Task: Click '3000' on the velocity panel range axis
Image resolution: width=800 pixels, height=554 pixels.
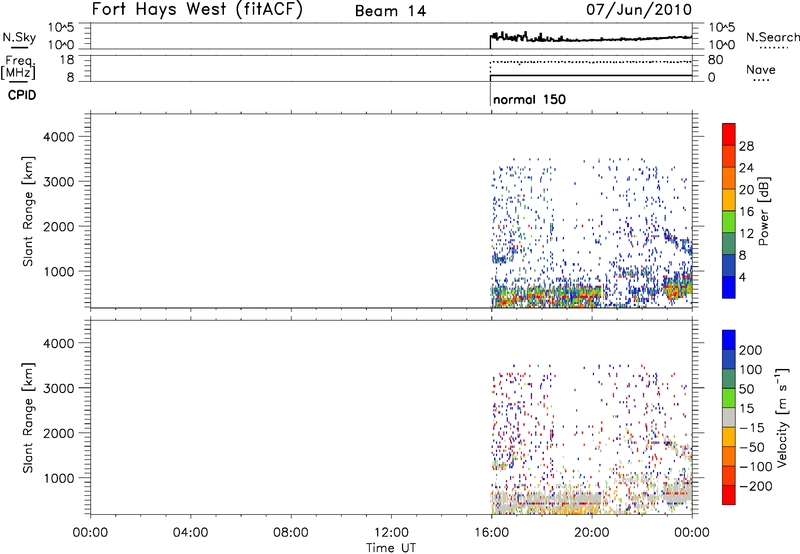Action: [59, 388]
